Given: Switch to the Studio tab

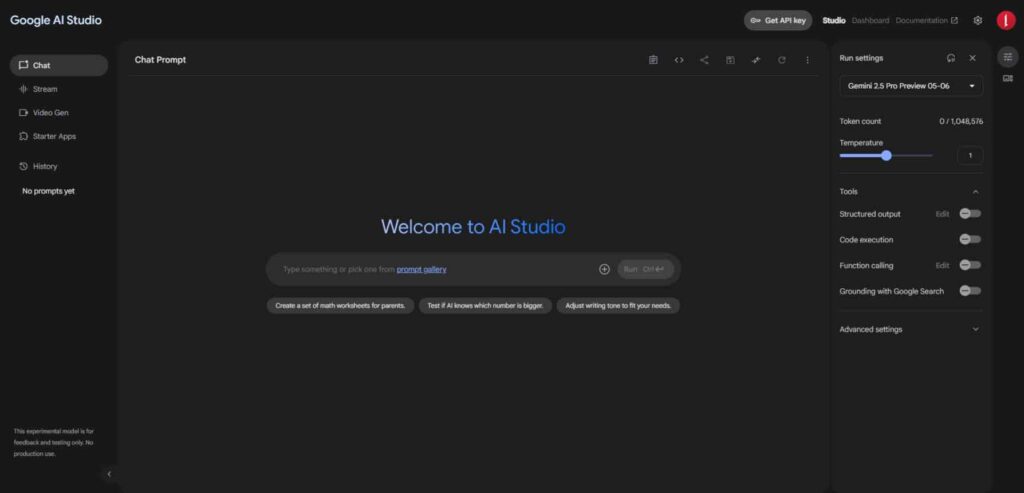Looking at the screenshot, I should pos(834,20).
